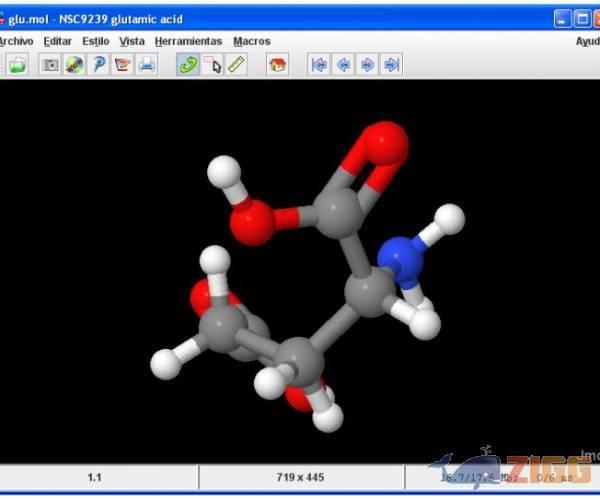
Task: Go to the first frame
Action: (319, 65)
